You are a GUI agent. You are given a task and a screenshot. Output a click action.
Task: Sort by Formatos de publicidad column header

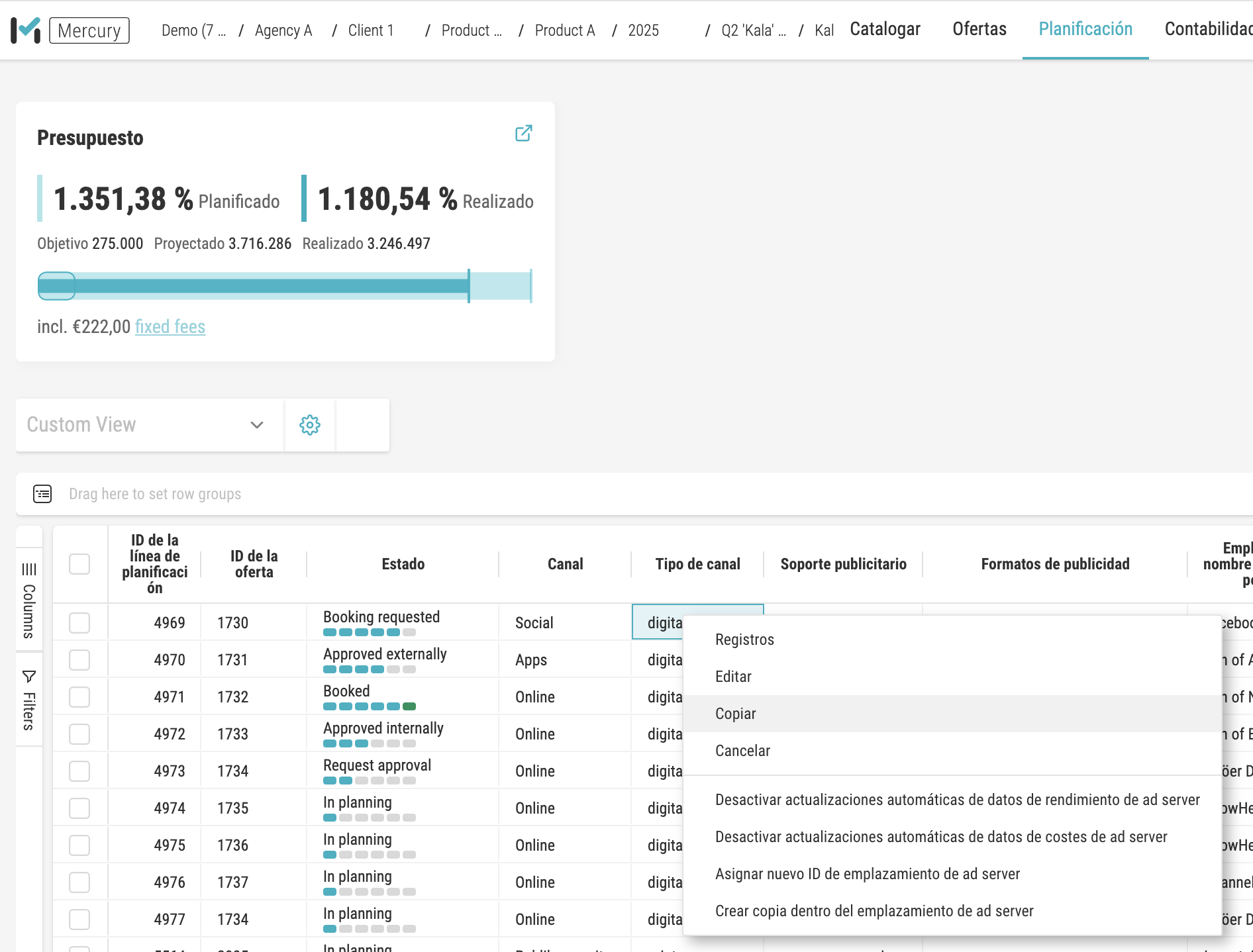[x=1055, y=564]
